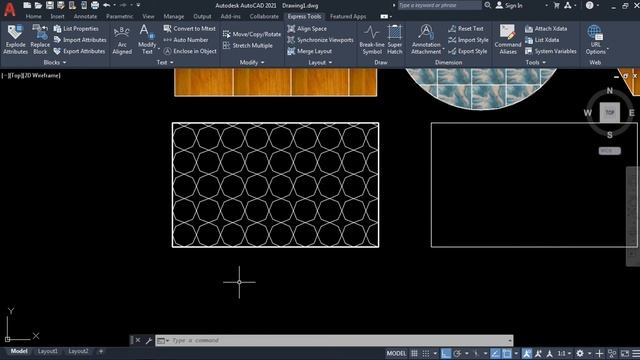Click the Explode Attributes tool
Image resolution: width=640 pixels, height=360 pixels.
pyautogui.click(x=15, y=40)
